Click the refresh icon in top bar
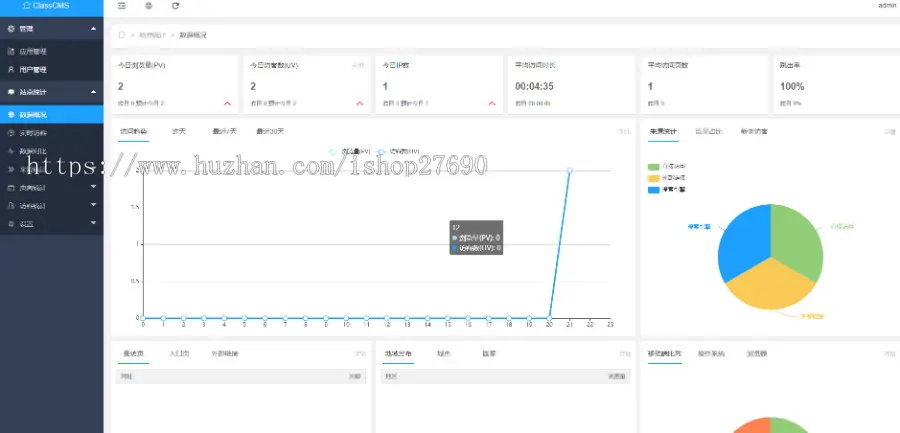900x433 pixels. coord(176,6)
